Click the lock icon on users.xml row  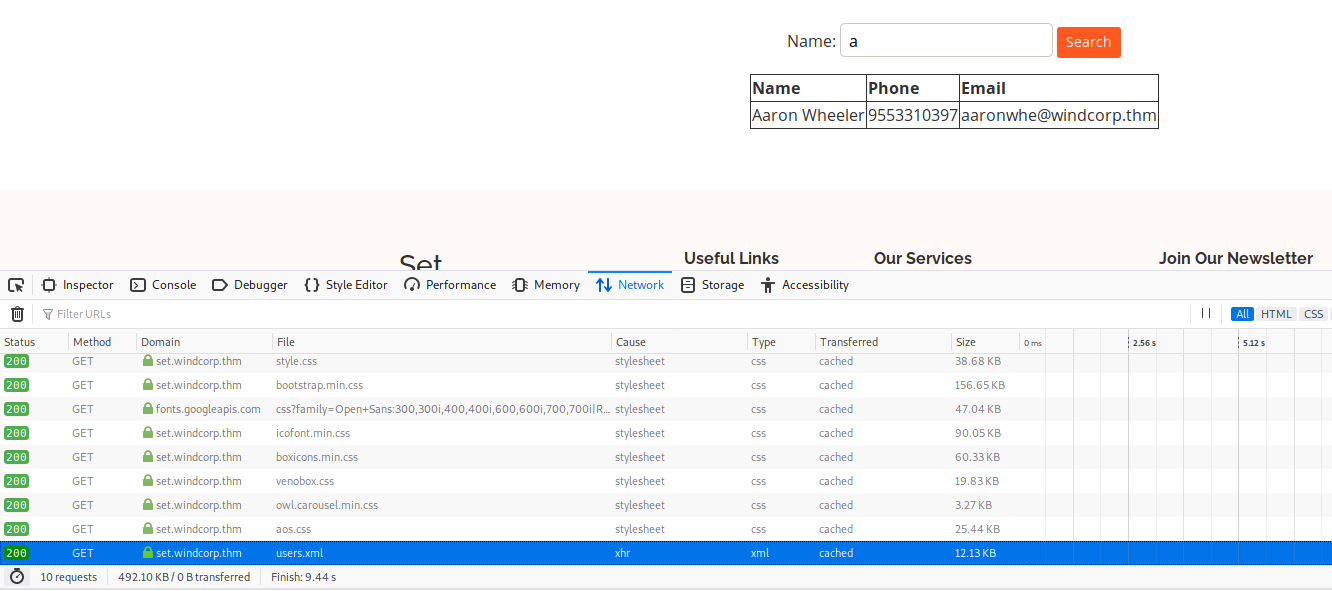[x=148, y=553]
